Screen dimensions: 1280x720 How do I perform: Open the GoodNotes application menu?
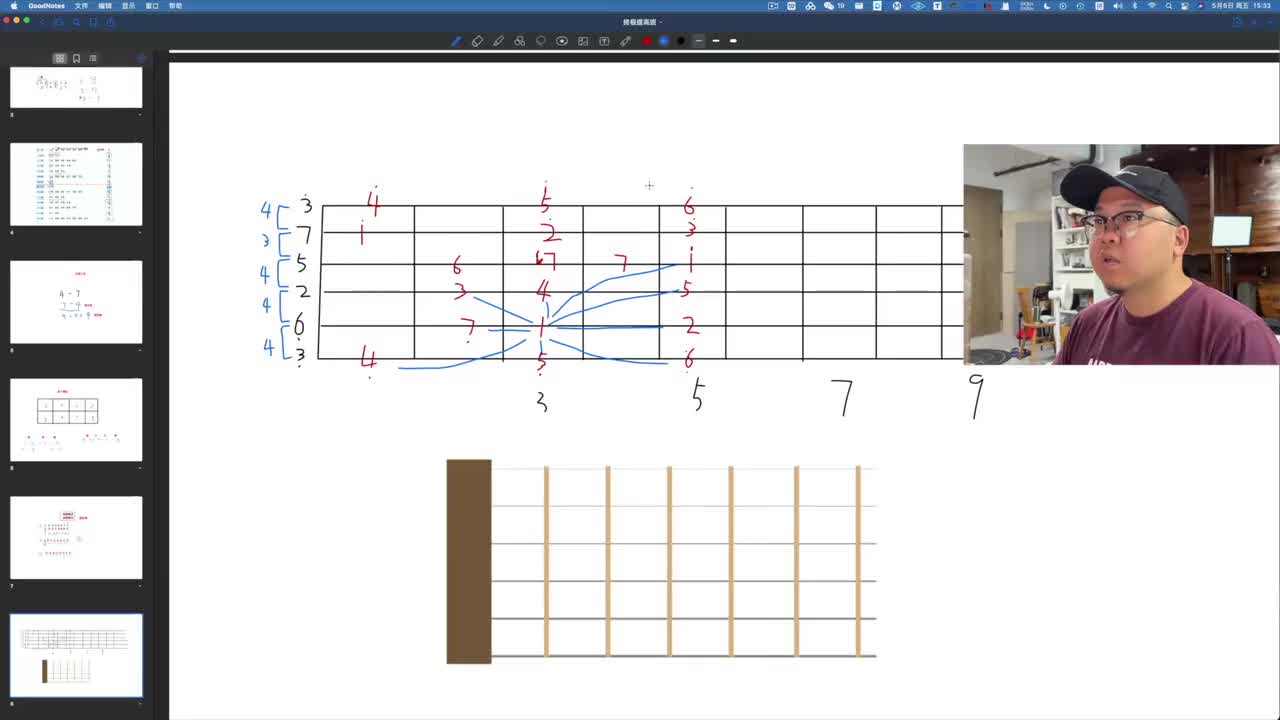coord(46,6)
